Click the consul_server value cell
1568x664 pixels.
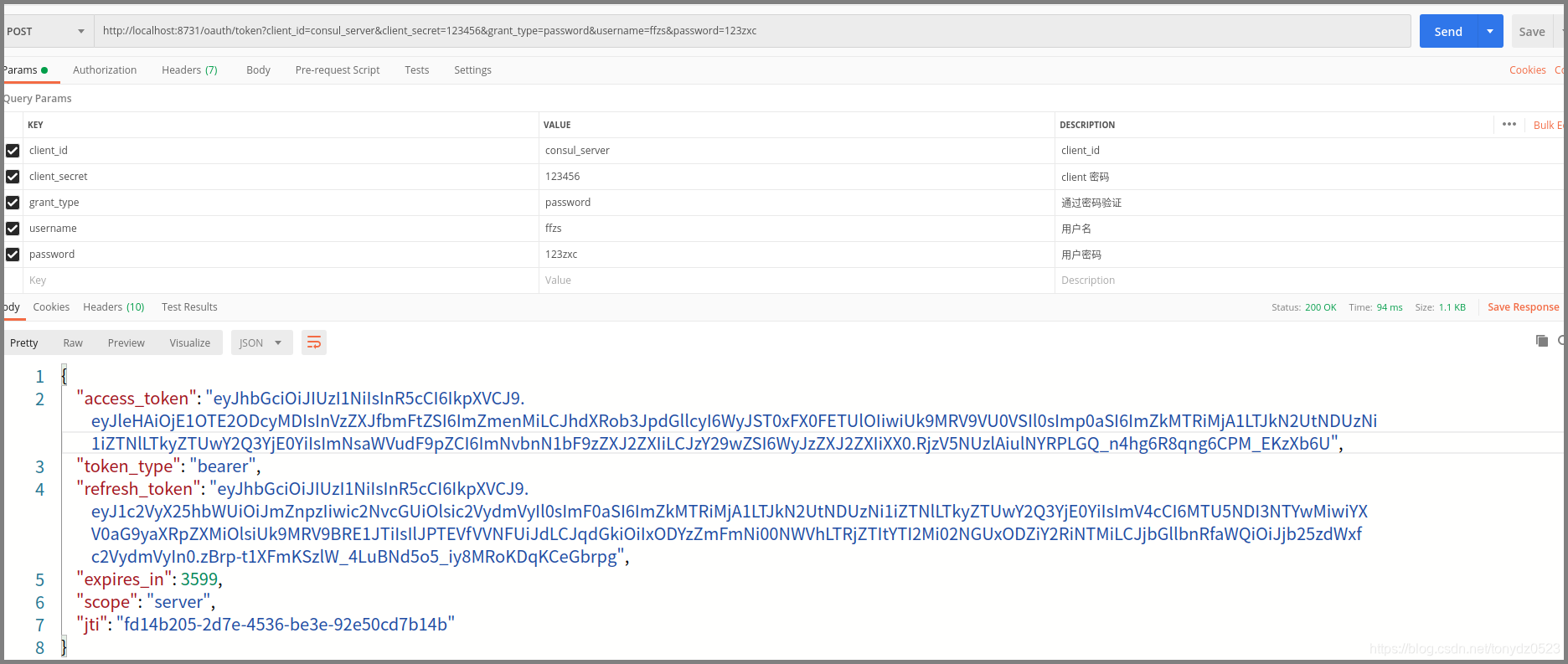coord(797,151)
